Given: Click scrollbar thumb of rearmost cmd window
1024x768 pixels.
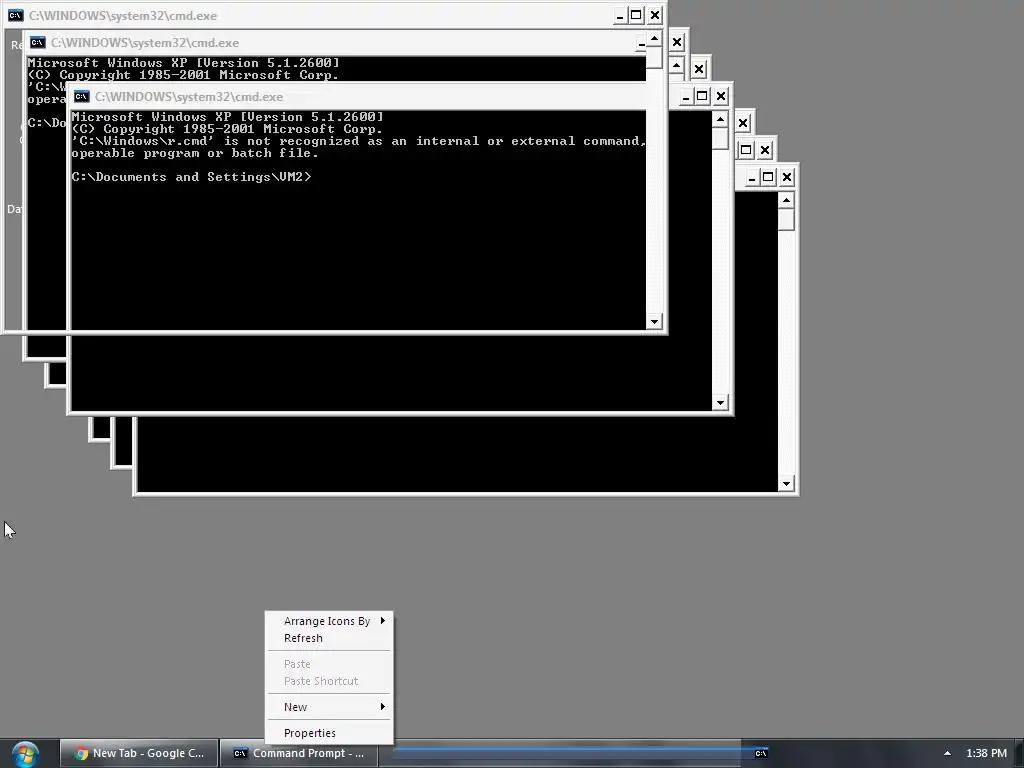Looking at the screenshot, I should coord(786,219).
